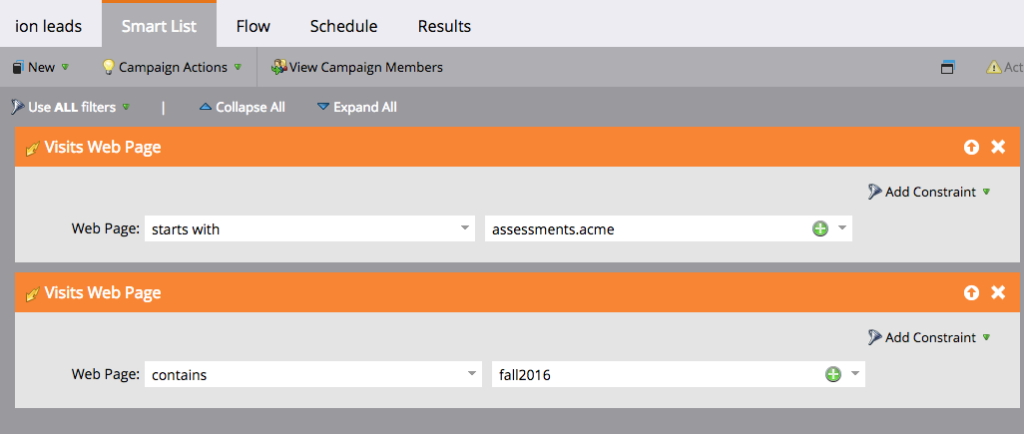Click the warning triangle icon in toolbar
This screenshot has height=434, width=1024.
[x=993, y=67]
